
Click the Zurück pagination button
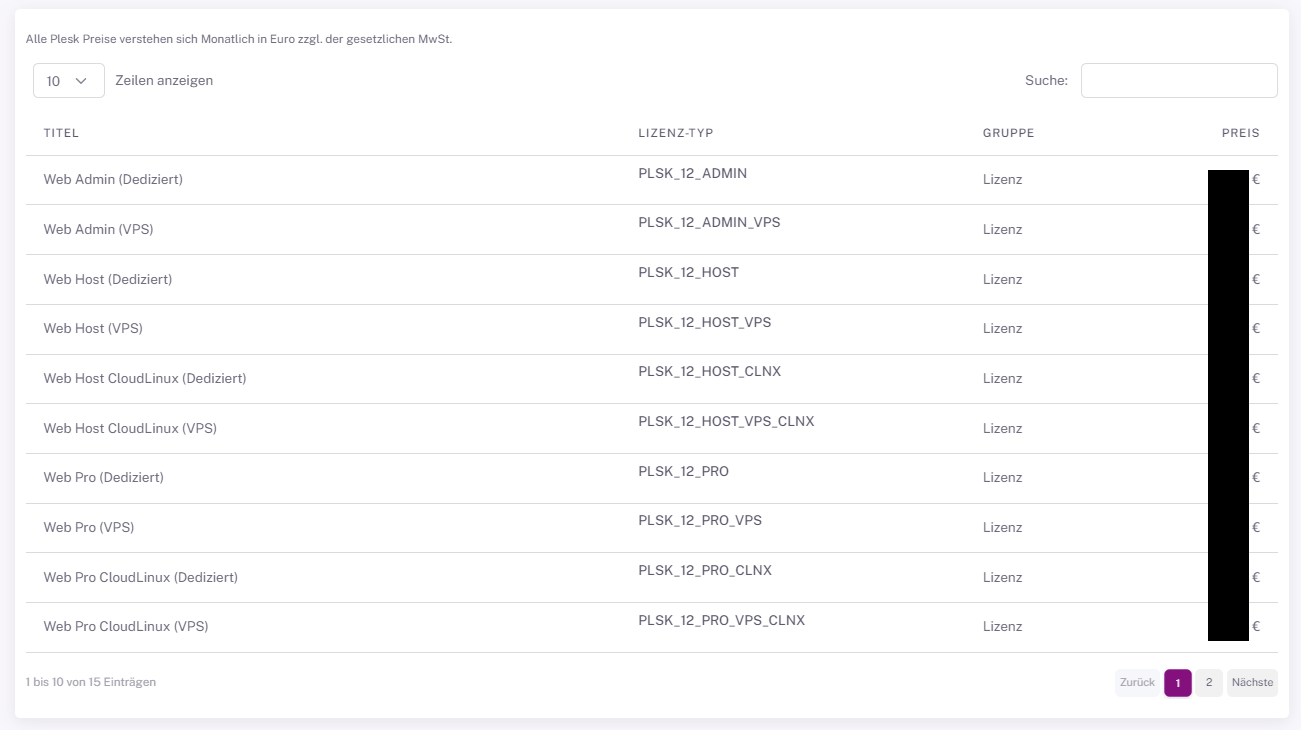[x=1137, y=683]
